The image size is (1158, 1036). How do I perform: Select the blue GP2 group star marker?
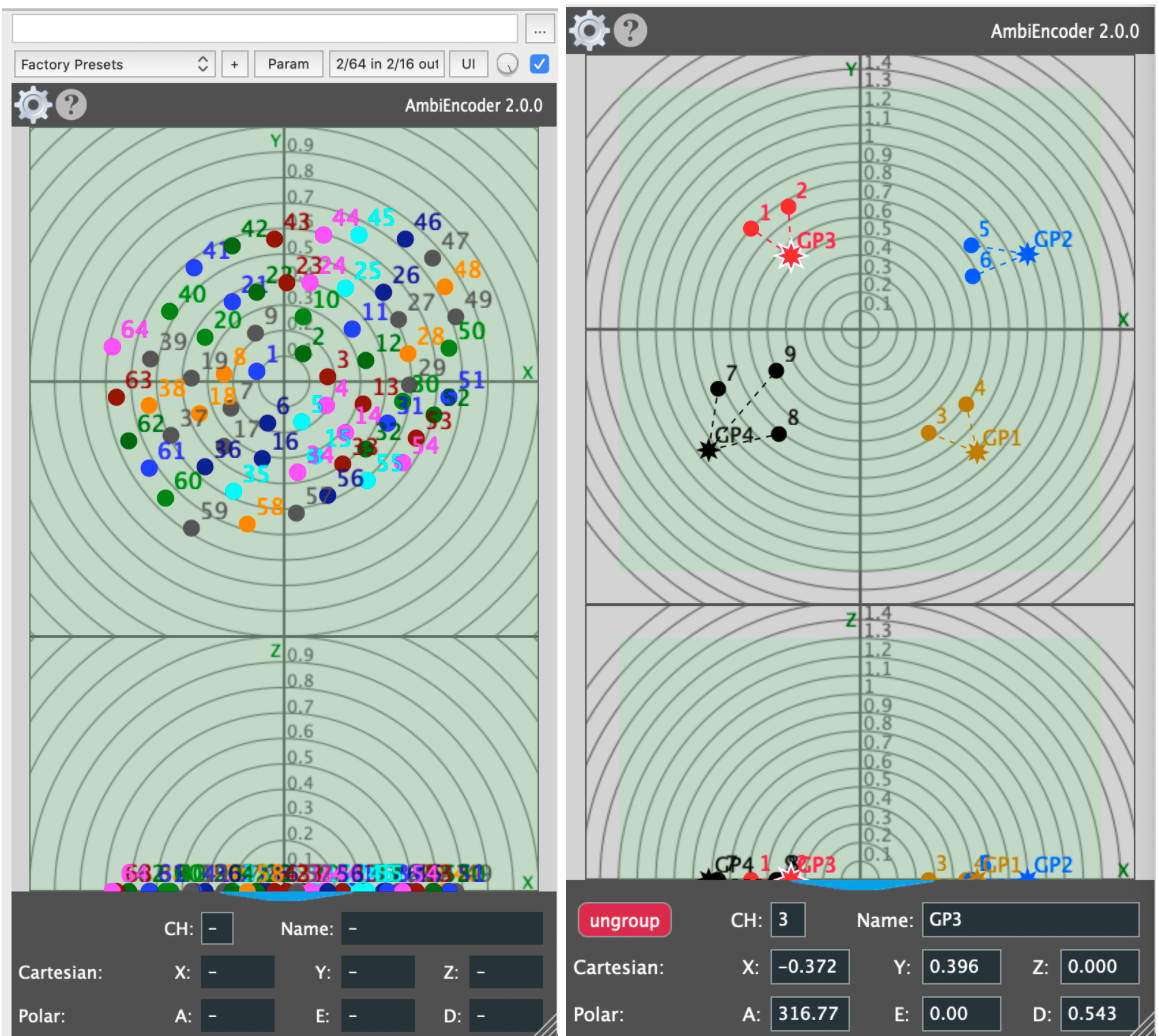(x=1027, y=254)
